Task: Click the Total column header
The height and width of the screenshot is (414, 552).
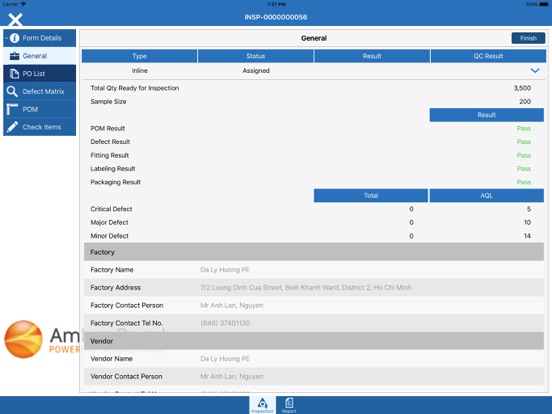Action: coord(371,195)
